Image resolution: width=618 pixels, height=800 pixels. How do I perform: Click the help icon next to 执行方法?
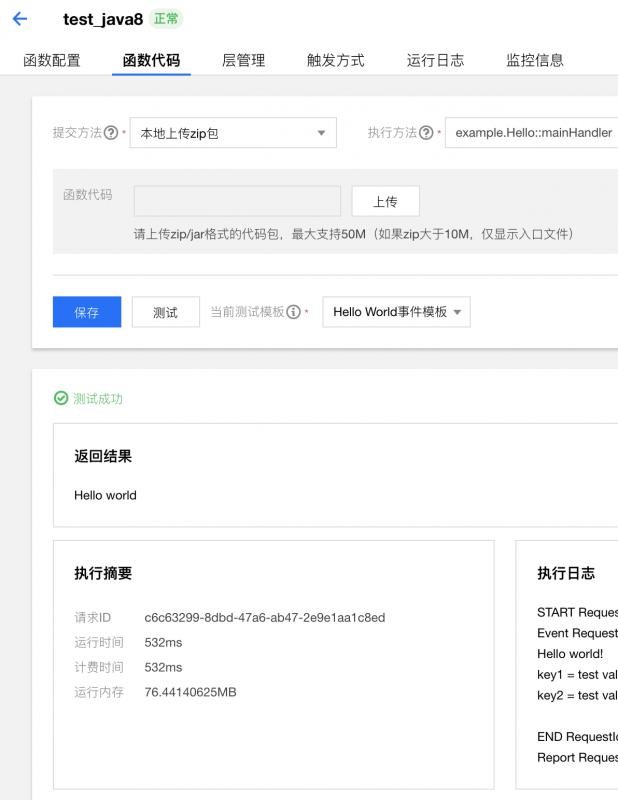pos(426,133)
